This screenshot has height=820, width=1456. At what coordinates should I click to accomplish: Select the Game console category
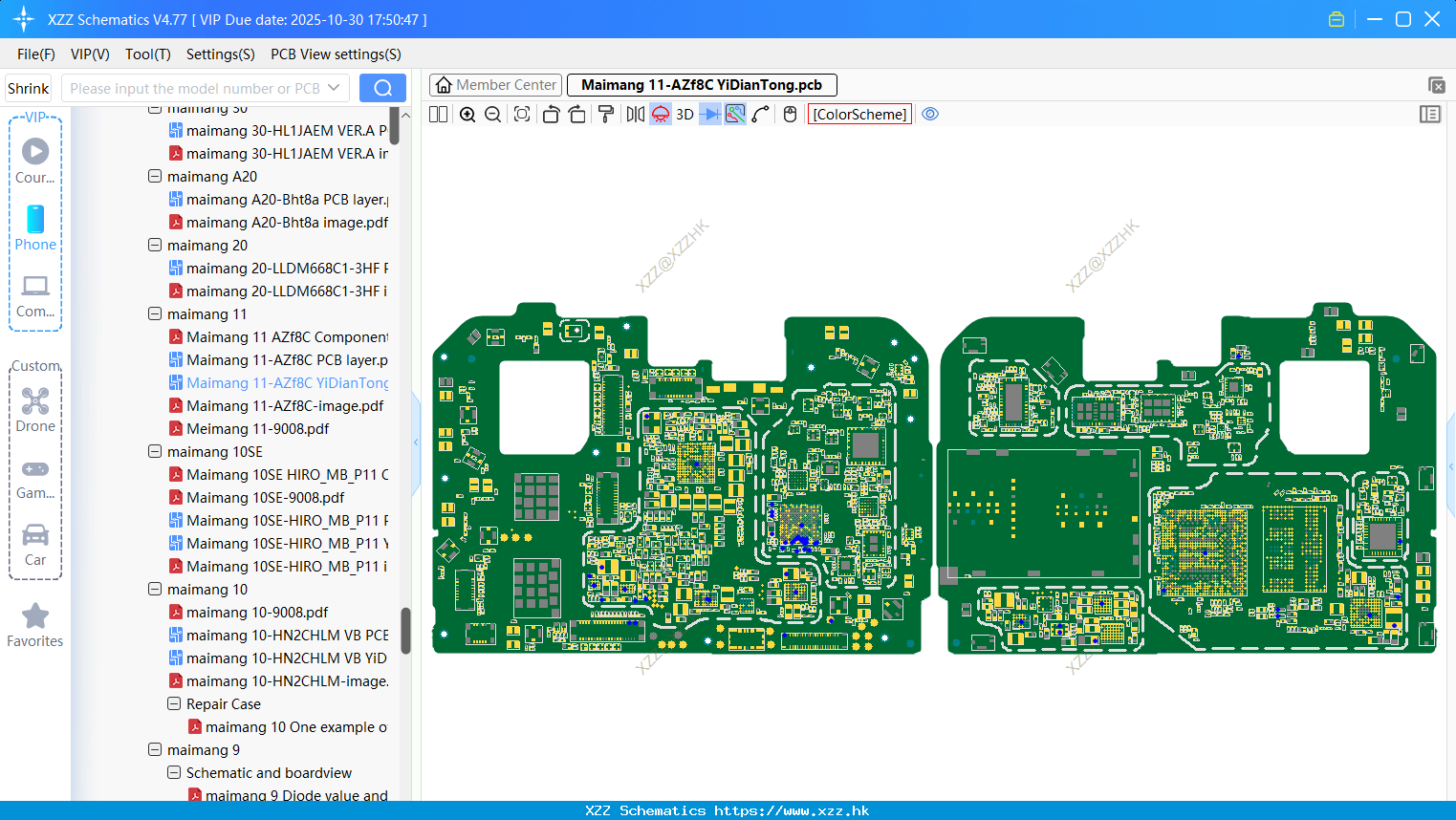(x=35, y=478)
